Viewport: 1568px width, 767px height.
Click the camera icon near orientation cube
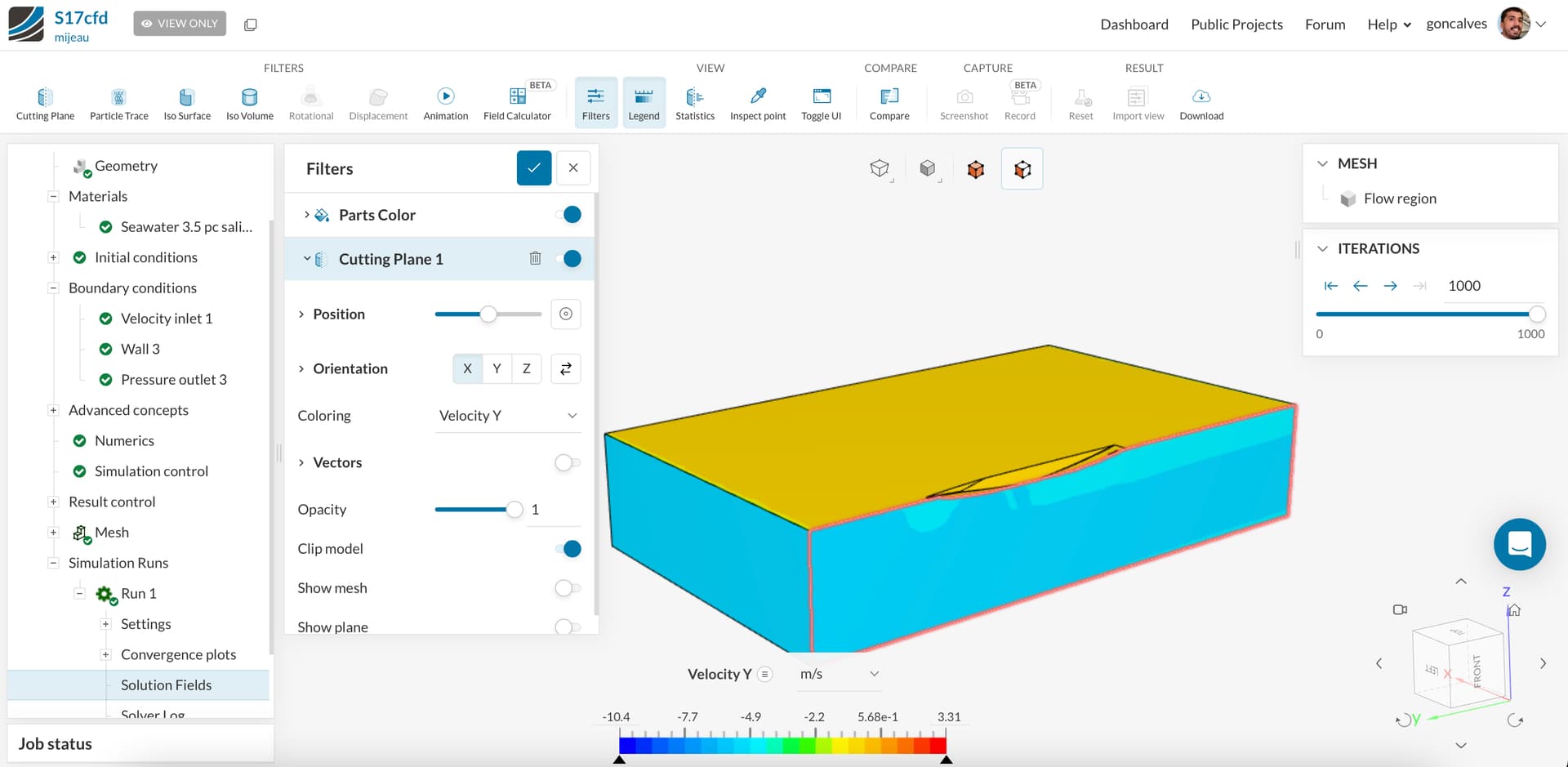pyautogui.click(x=1400, y=609)
